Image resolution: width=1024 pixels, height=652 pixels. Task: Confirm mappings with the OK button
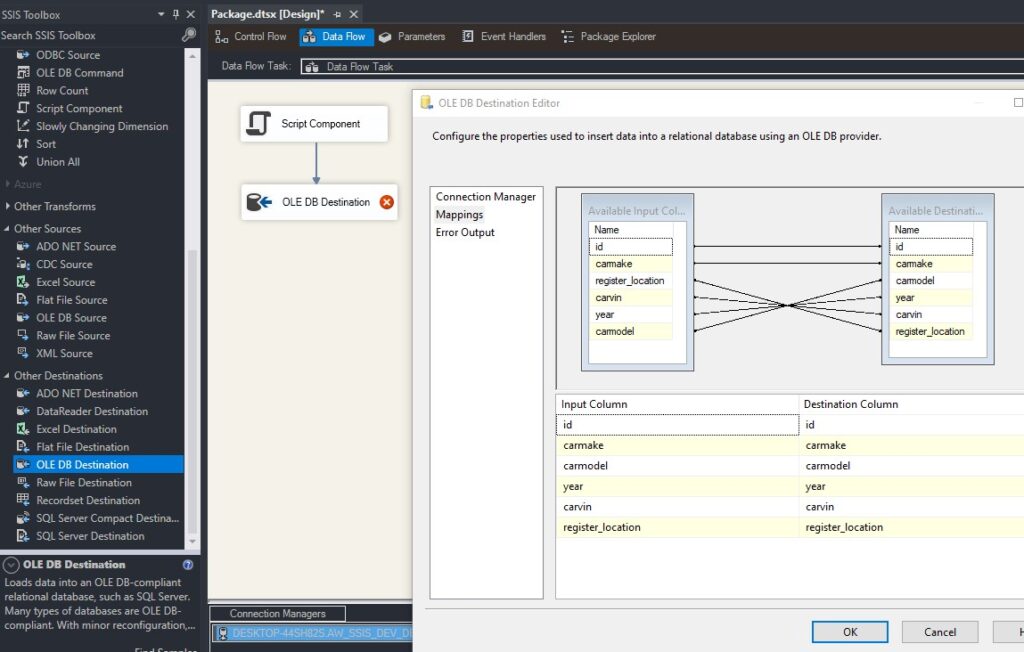point(849,631)
